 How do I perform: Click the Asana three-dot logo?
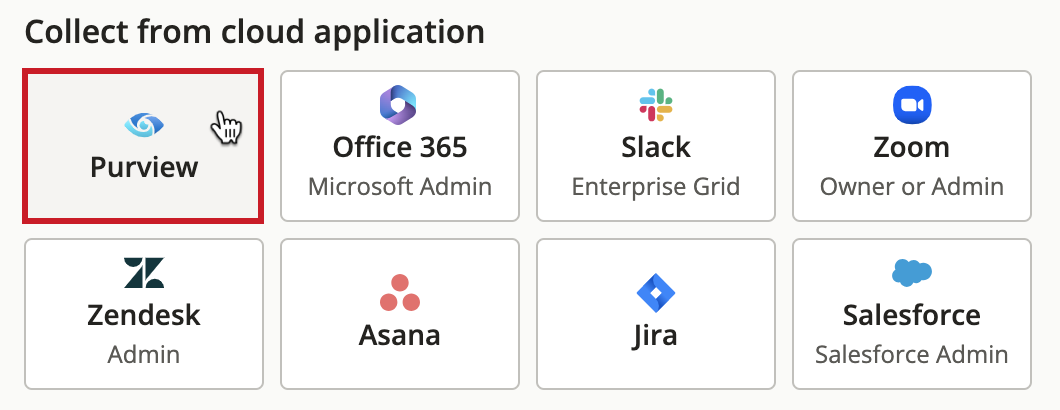pyautogui.click(x=400, y=292)
